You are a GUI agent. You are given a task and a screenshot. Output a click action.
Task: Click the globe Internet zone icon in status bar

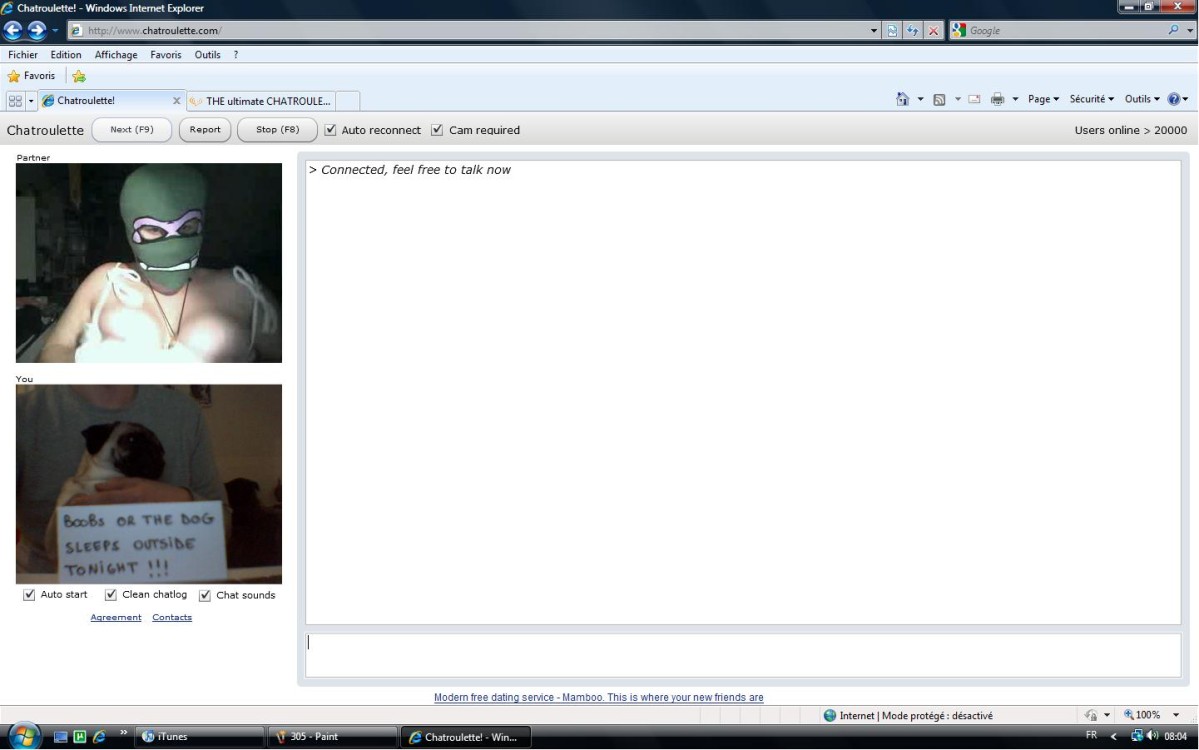click(x=830, y=716)
